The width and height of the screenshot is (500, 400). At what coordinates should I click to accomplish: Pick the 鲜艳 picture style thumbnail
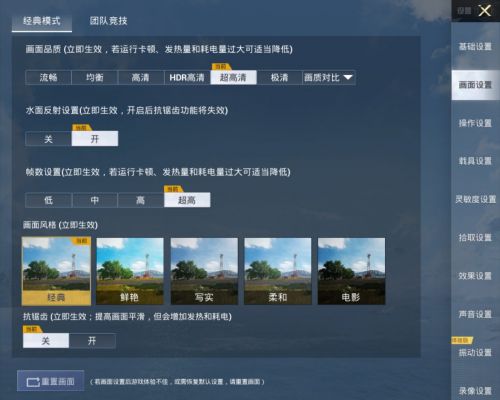(130, 271)
